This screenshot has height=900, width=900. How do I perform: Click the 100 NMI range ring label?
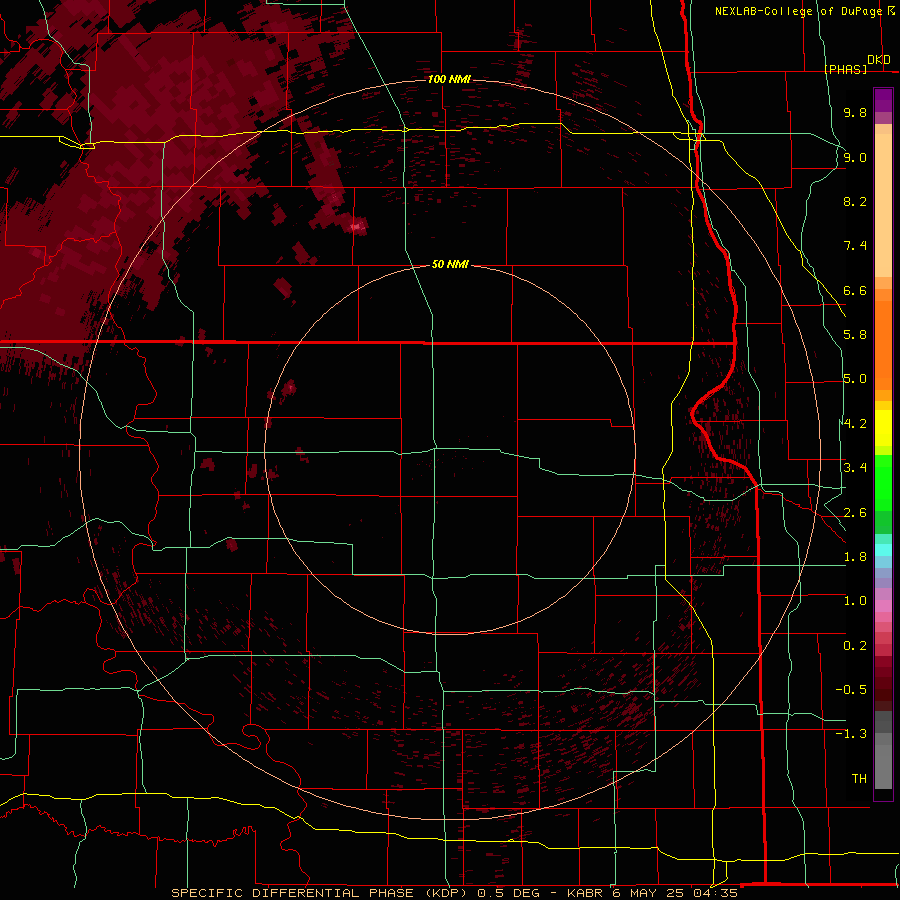click(449, 79)
